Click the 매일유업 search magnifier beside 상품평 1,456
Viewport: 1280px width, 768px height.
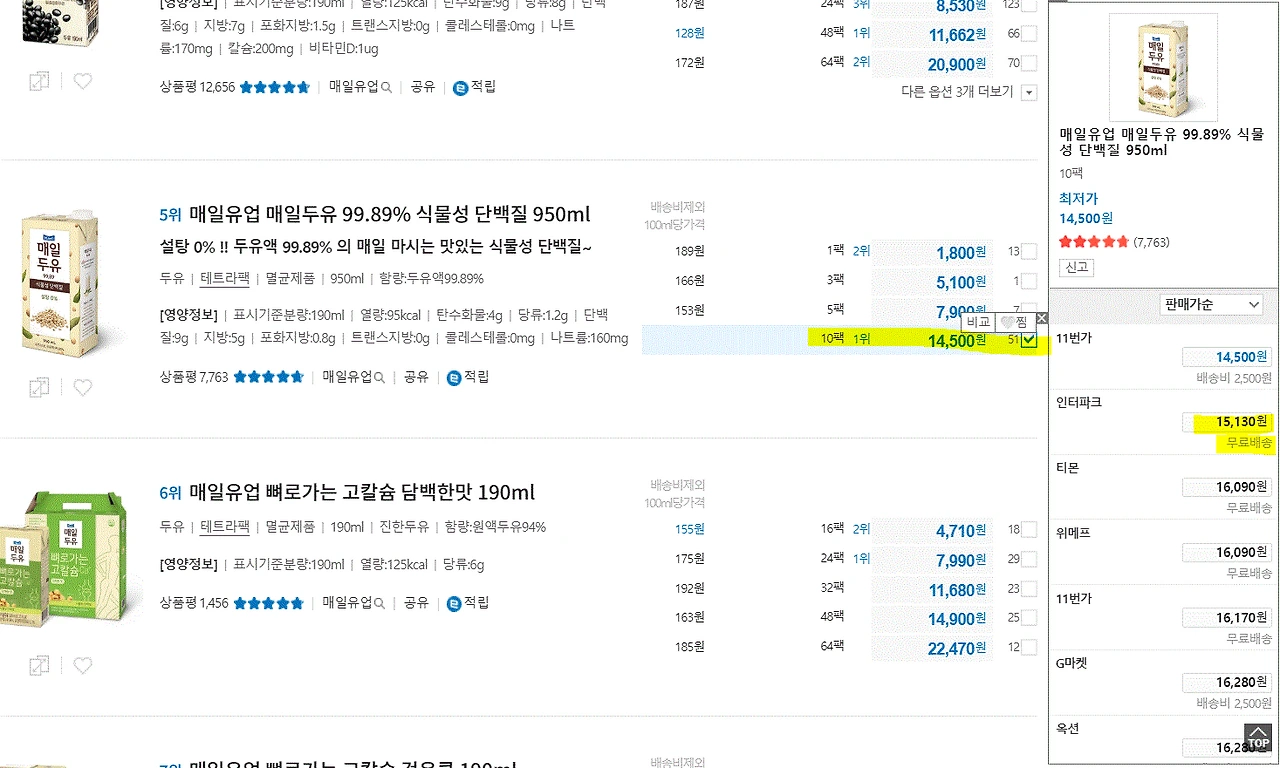tap(380, 604)
